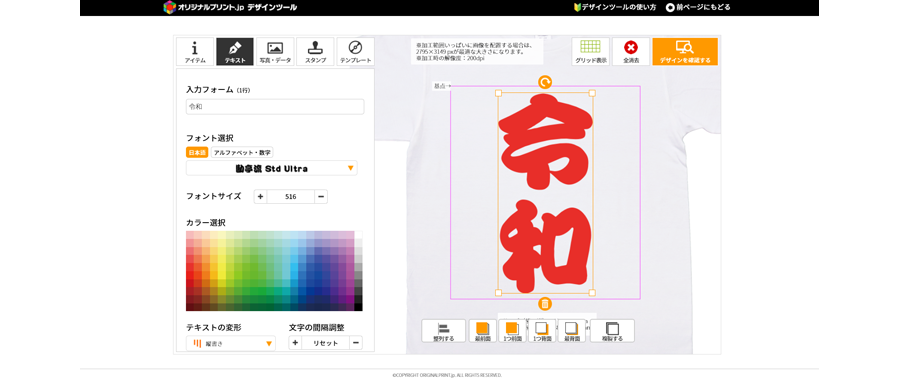Select the 日本語 font toggle
Screen dimensions: 900x391
coord(197,153)
